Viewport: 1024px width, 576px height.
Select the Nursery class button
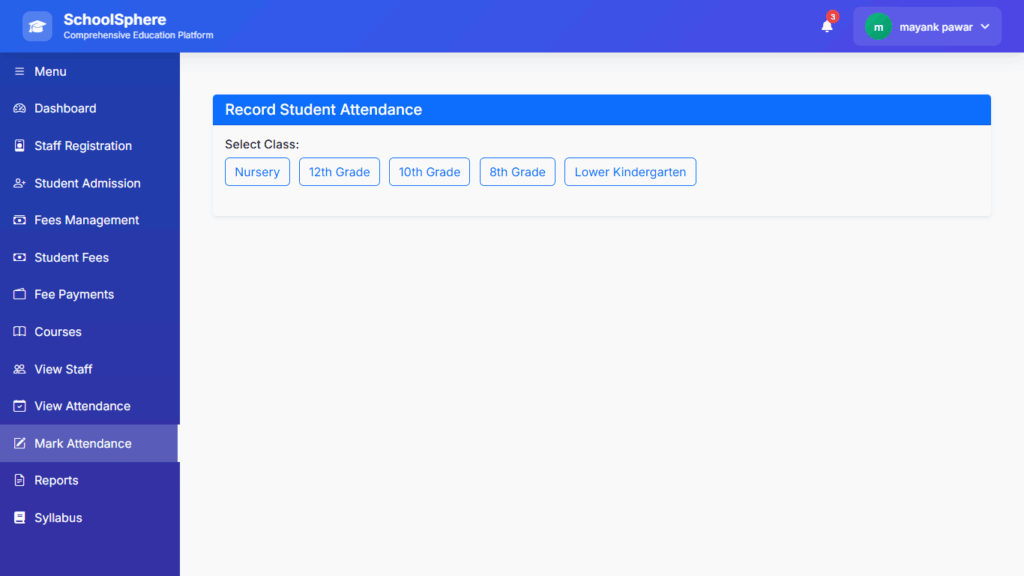(257, 172)
